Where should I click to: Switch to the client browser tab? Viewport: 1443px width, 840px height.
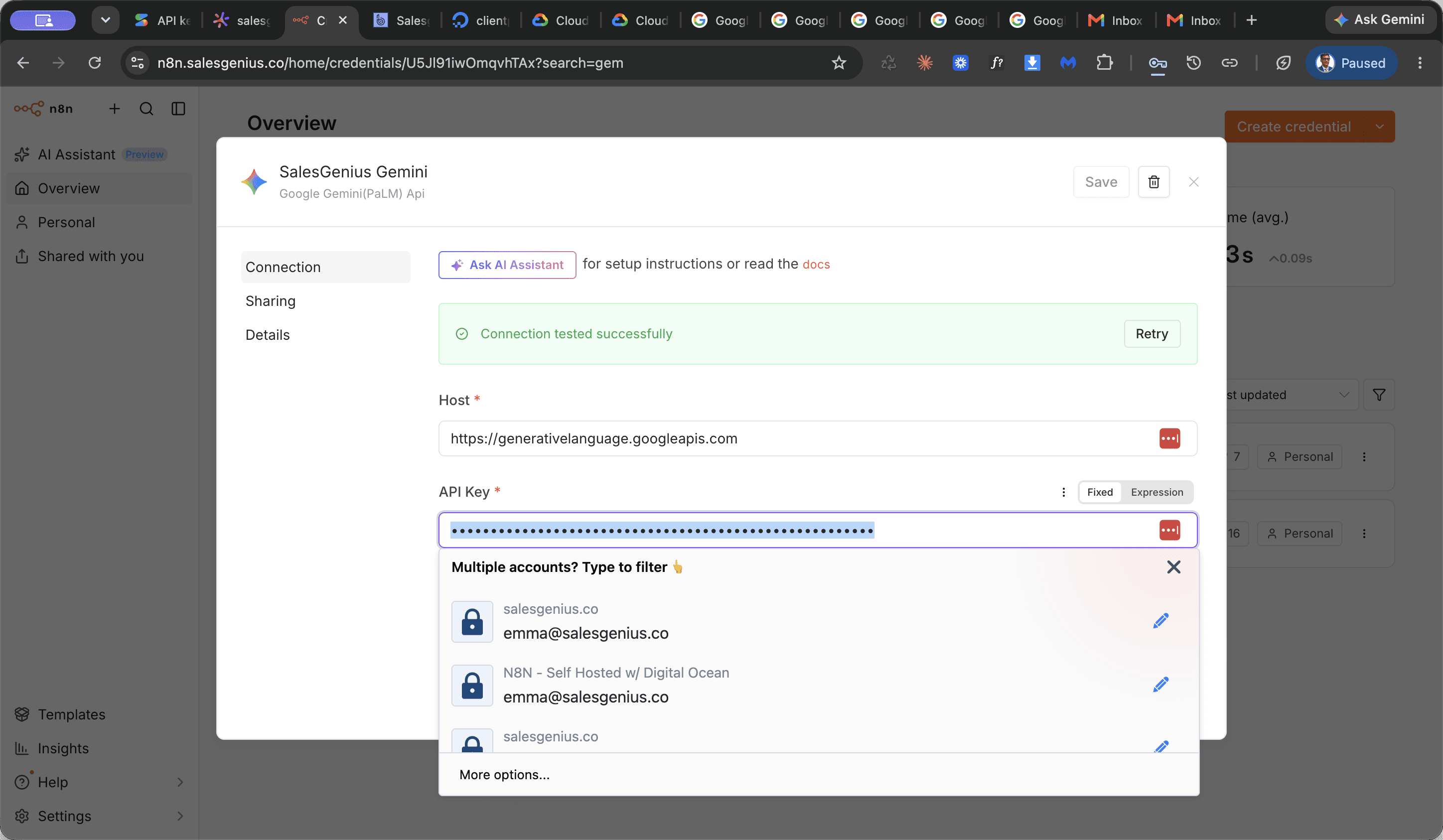pyautogui.click(x=481, y=20)
